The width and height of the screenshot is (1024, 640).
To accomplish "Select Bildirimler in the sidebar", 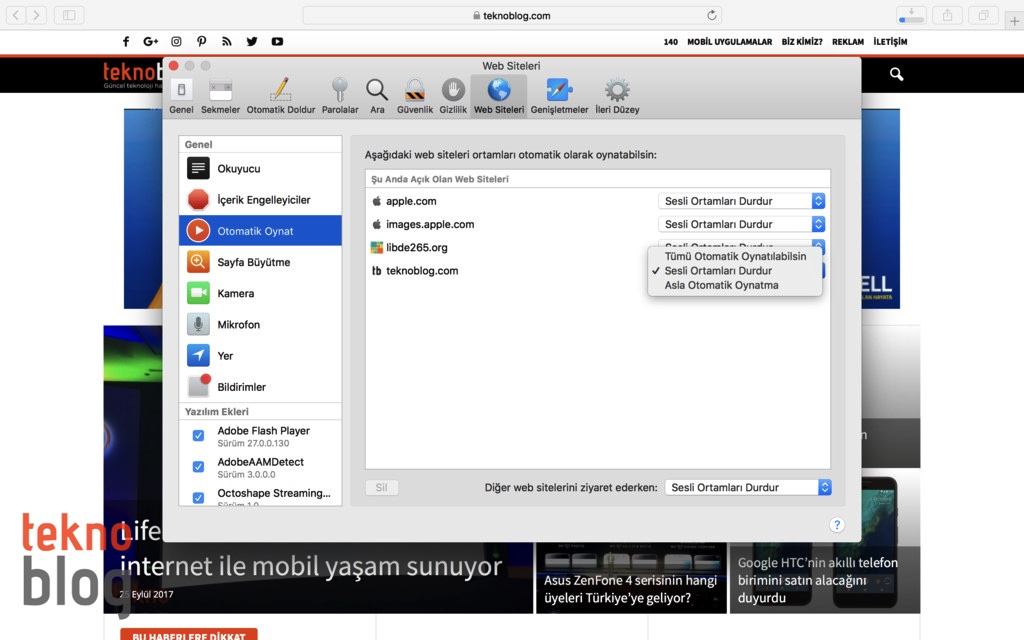I will [x=260, y=387].
